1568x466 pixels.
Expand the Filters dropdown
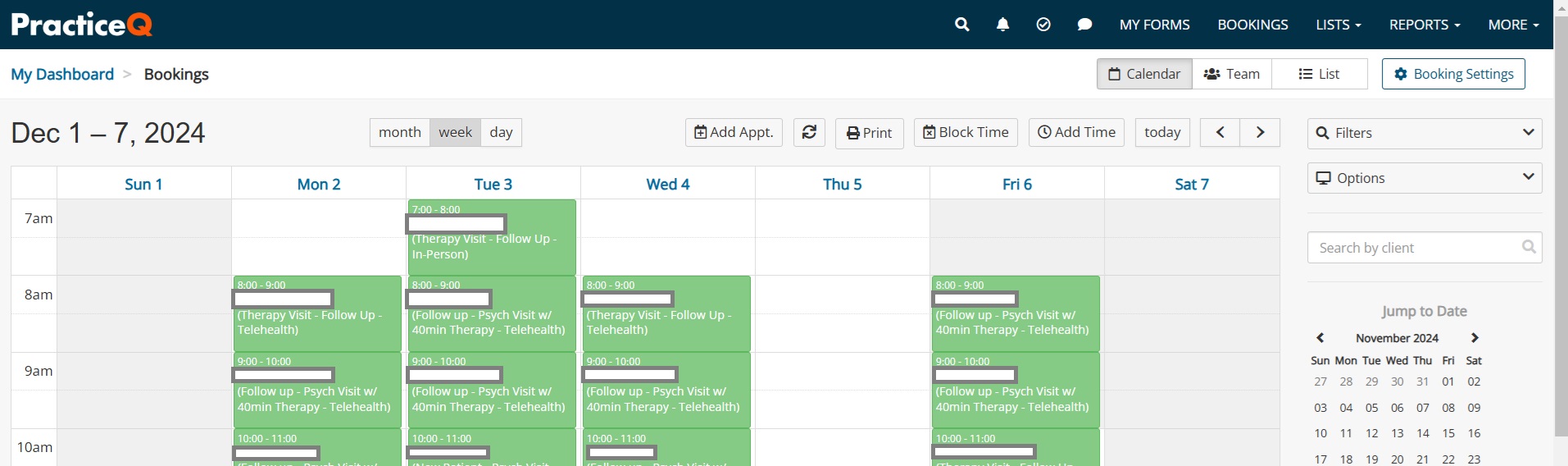pyautogui.click(x=1424, y=133)
